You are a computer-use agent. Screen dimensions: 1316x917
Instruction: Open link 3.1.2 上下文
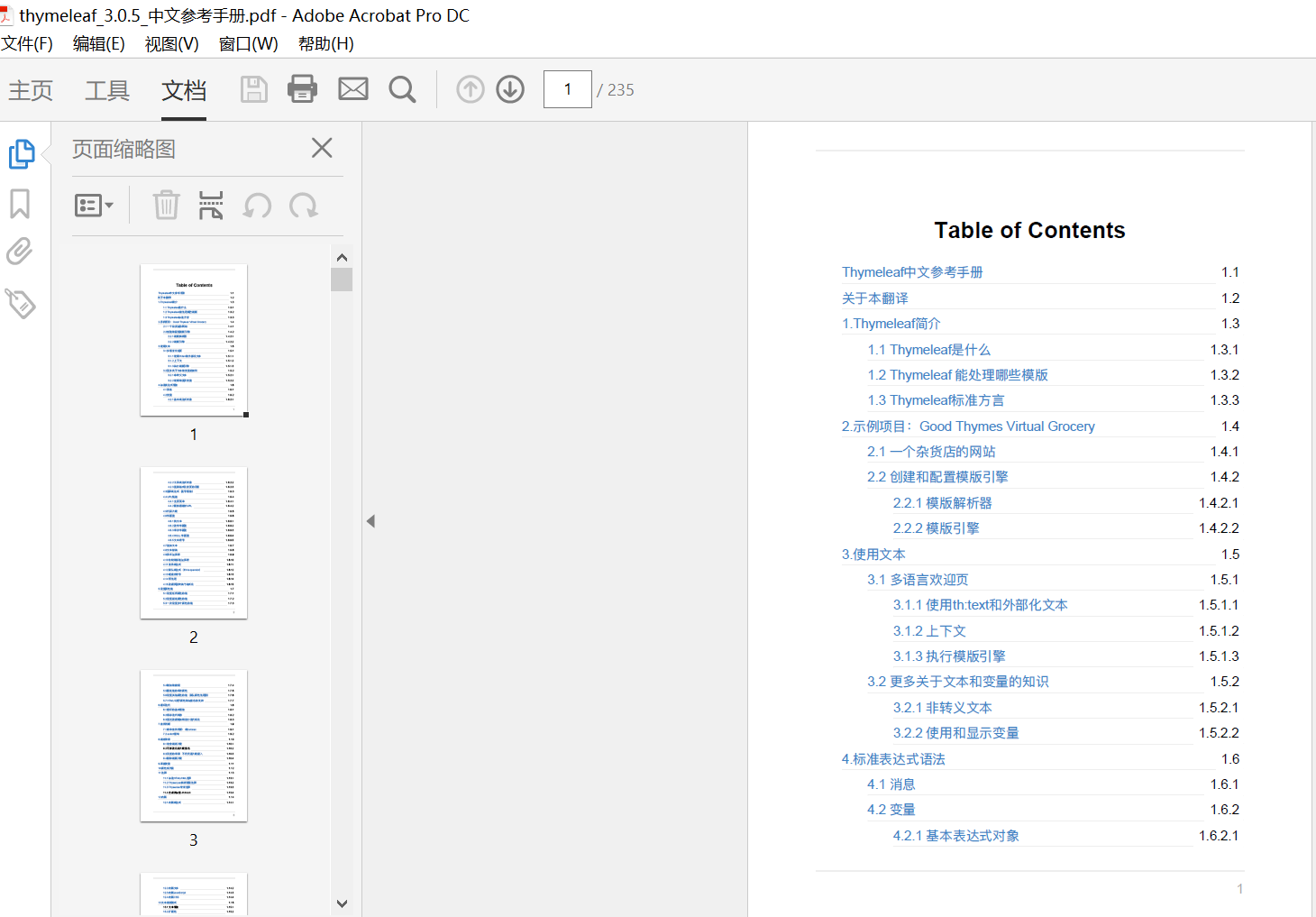pos(929,631)
